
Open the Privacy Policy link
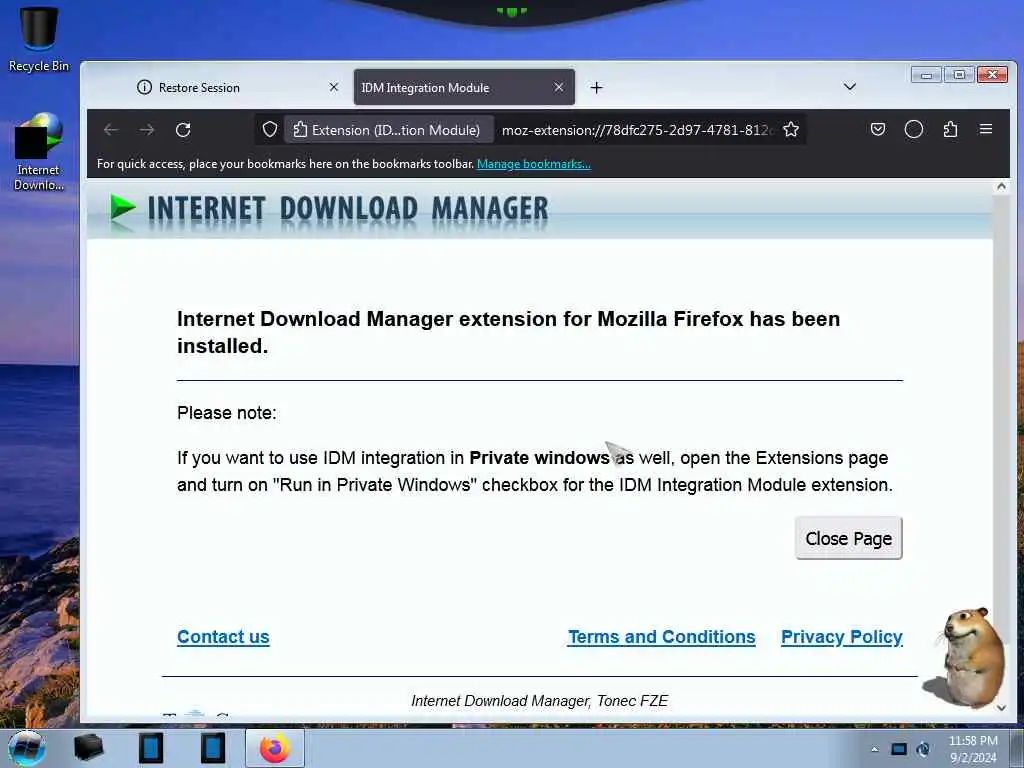842,637
